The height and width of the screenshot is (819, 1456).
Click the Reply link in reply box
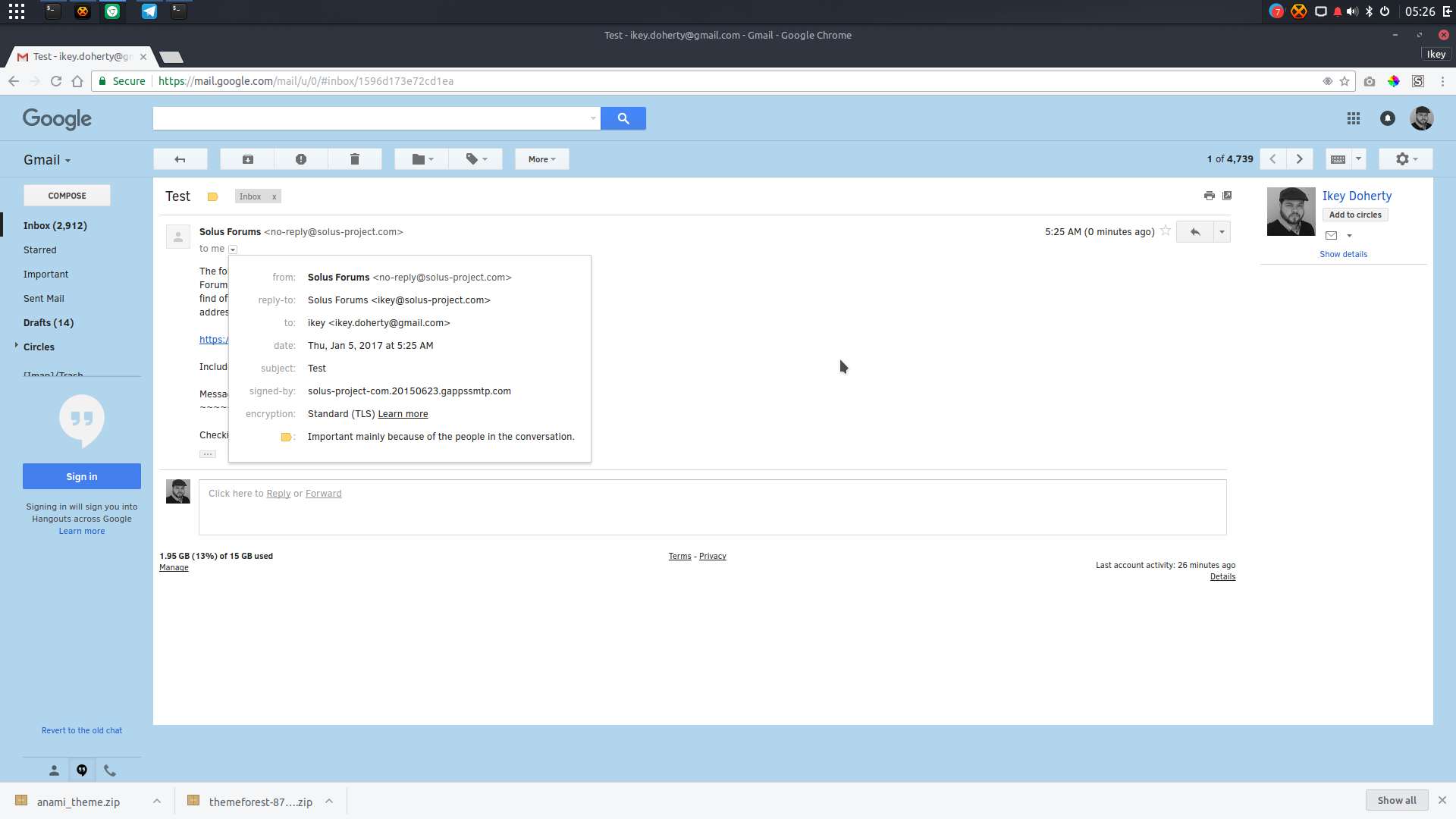point(278,494)
